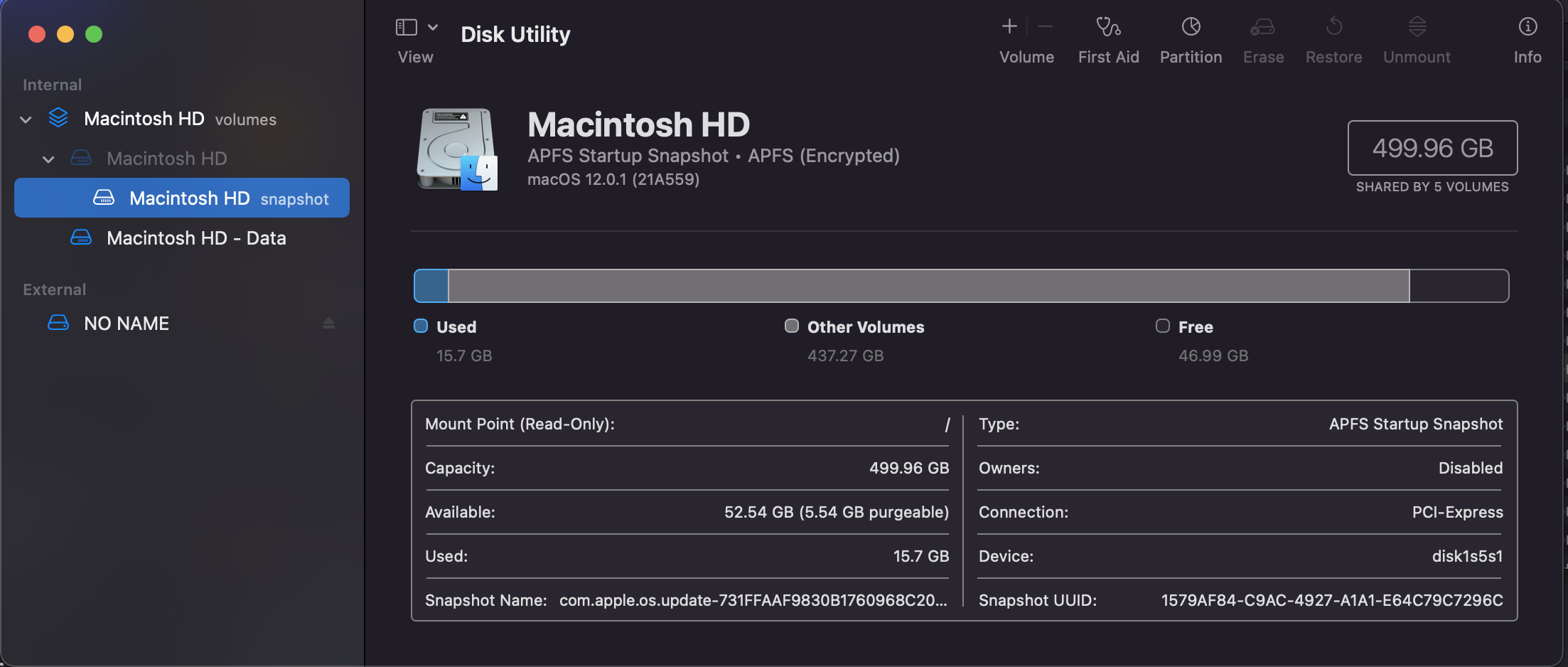1568x667 pixels.
Task: Open the Info icon in toolbar
Action: click(x=1527, y=26)
